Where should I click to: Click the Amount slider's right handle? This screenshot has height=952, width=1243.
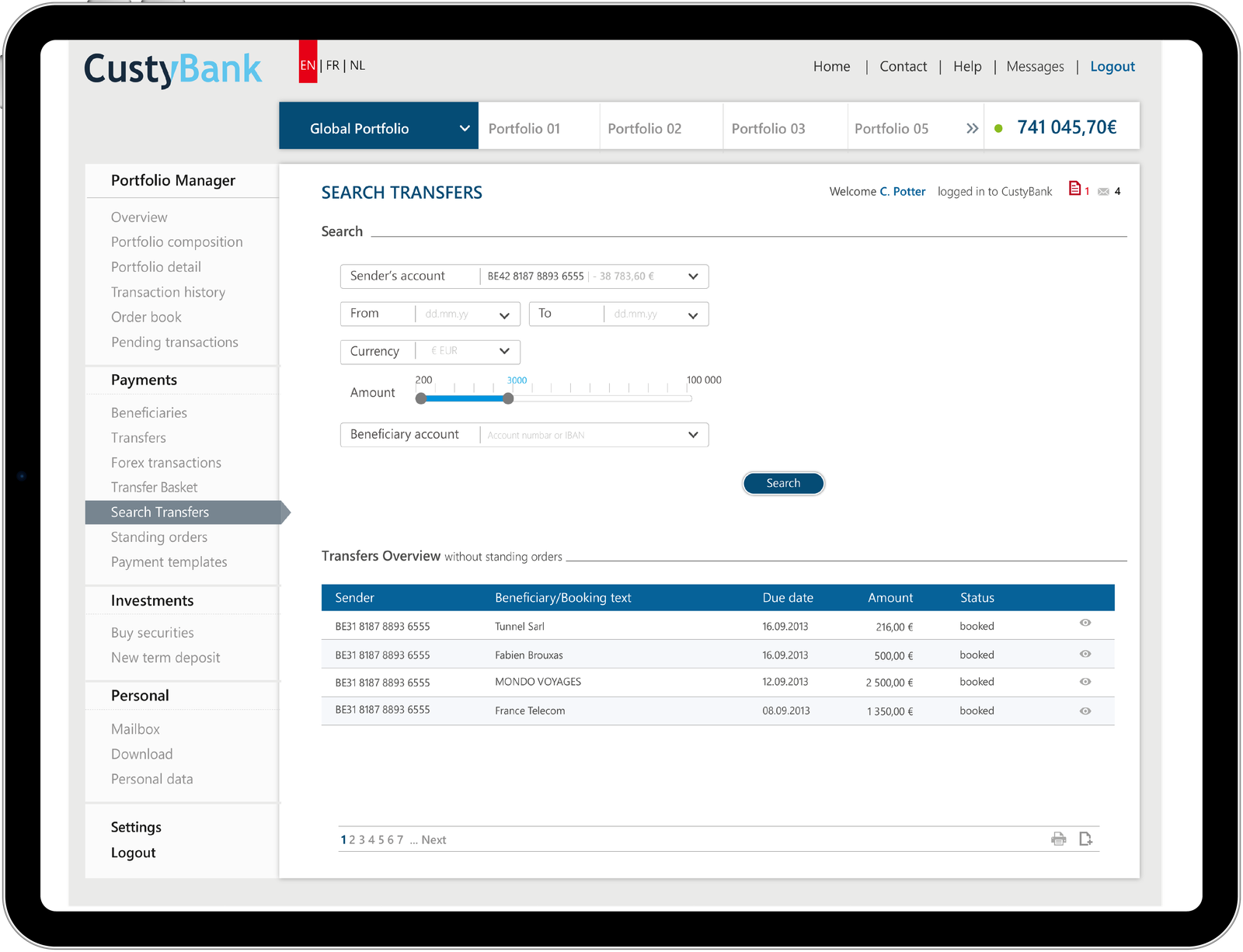(x=508, y=398)
